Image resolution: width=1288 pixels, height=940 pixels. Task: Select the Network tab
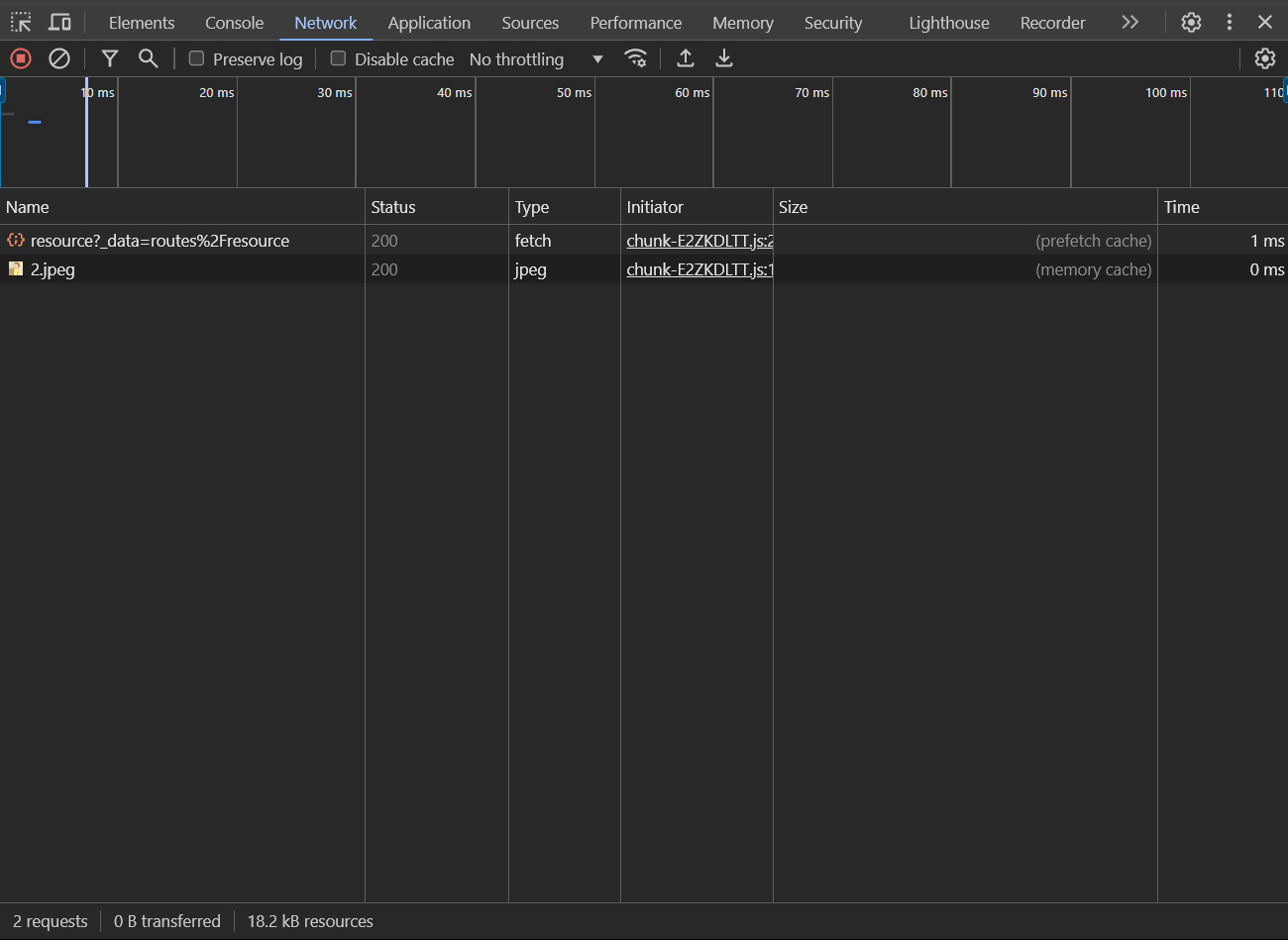[x=326, y=23]
